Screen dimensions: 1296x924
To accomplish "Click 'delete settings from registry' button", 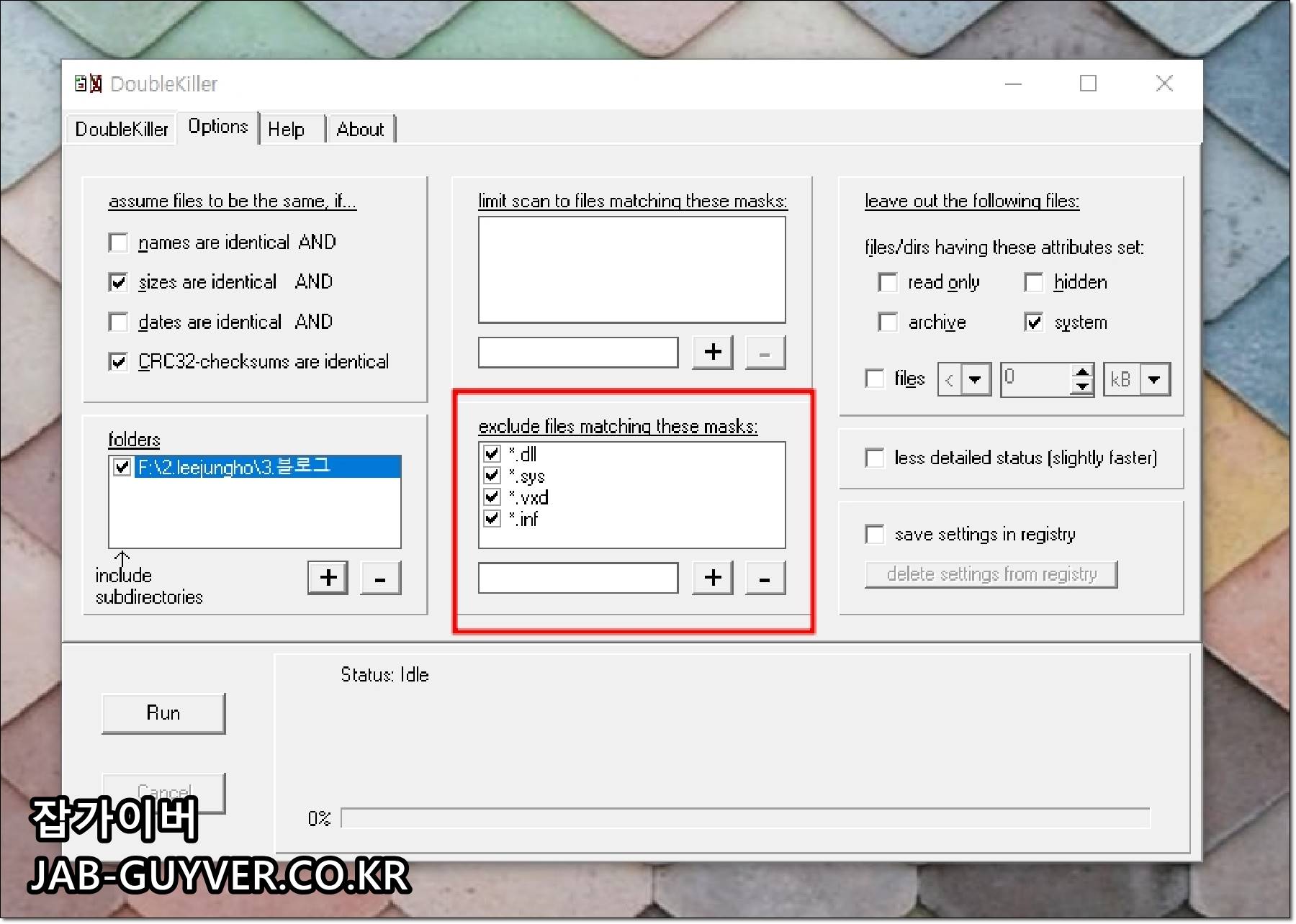I will click(991, 574).
